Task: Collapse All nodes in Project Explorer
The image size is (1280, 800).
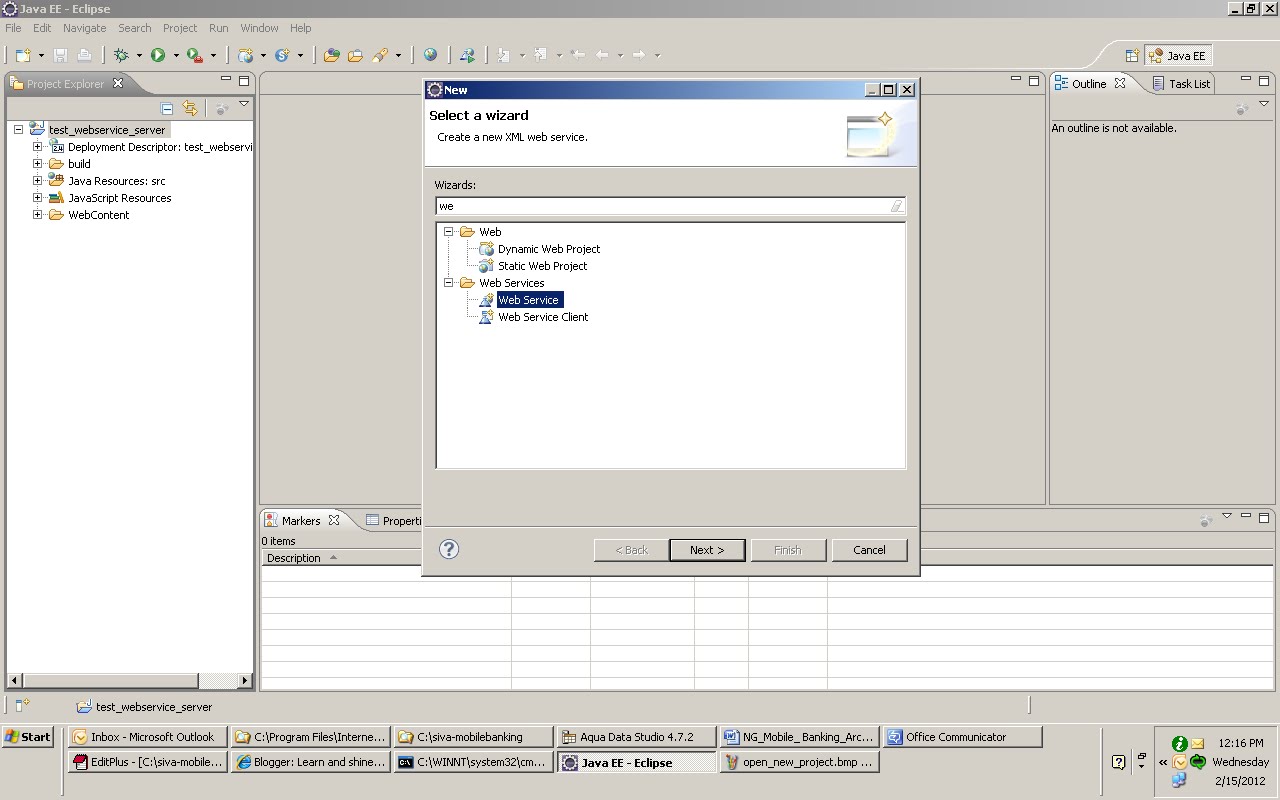Action: [x=166, y=108]
